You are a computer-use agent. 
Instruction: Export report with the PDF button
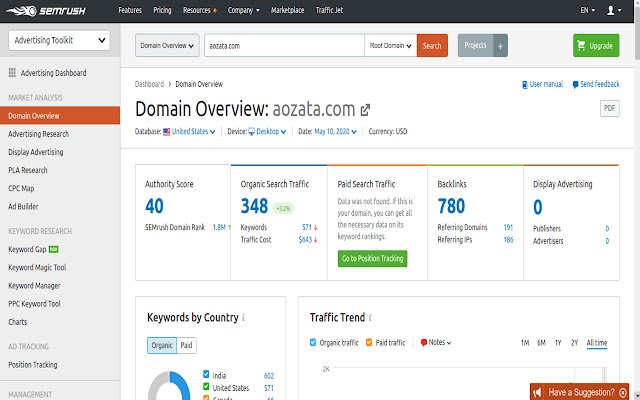pos(609,108)
